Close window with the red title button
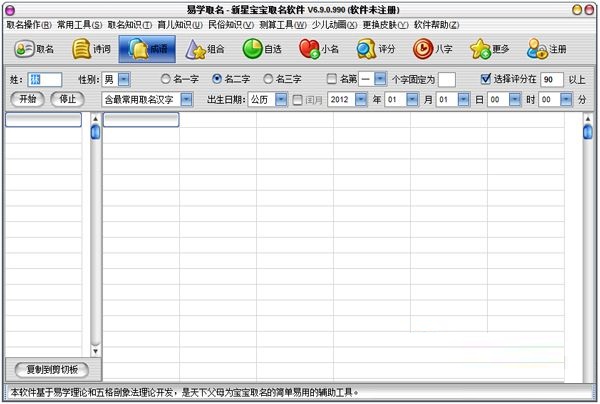The image size is (600, 404). [x=589, y=10]
